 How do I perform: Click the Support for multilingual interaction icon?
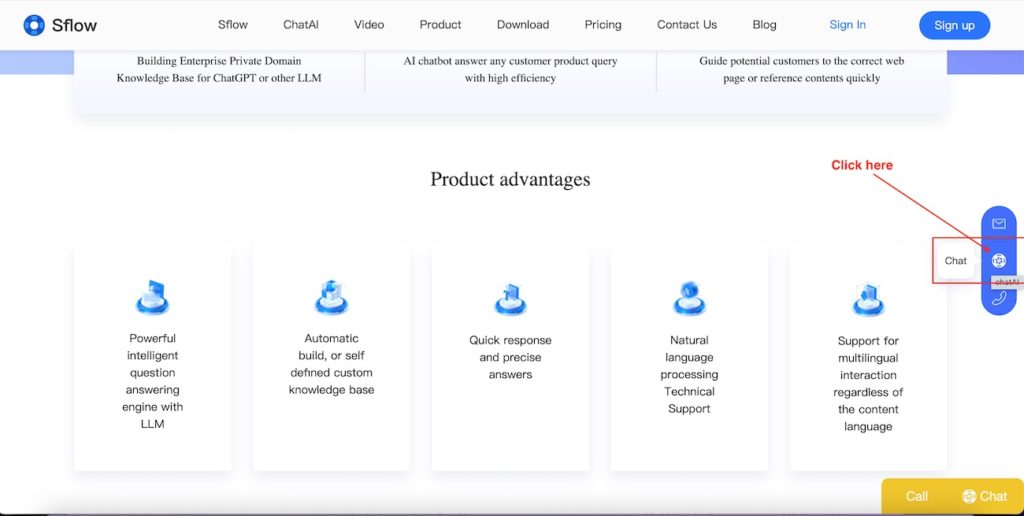(x=868, y=300)
